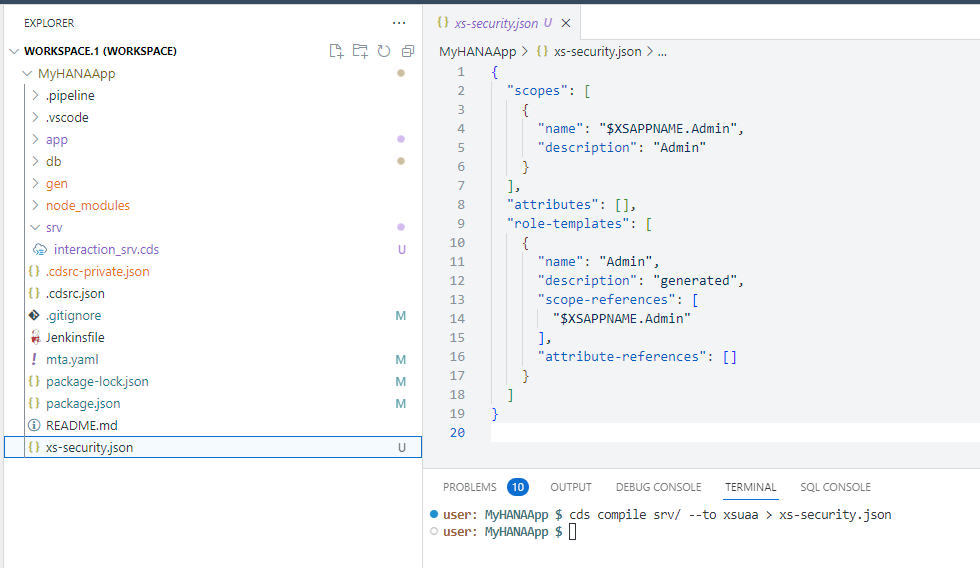The image size is (980, 568).
Task: Click the interaction_srv.cds cloud file icon
Action: point(40,250)
